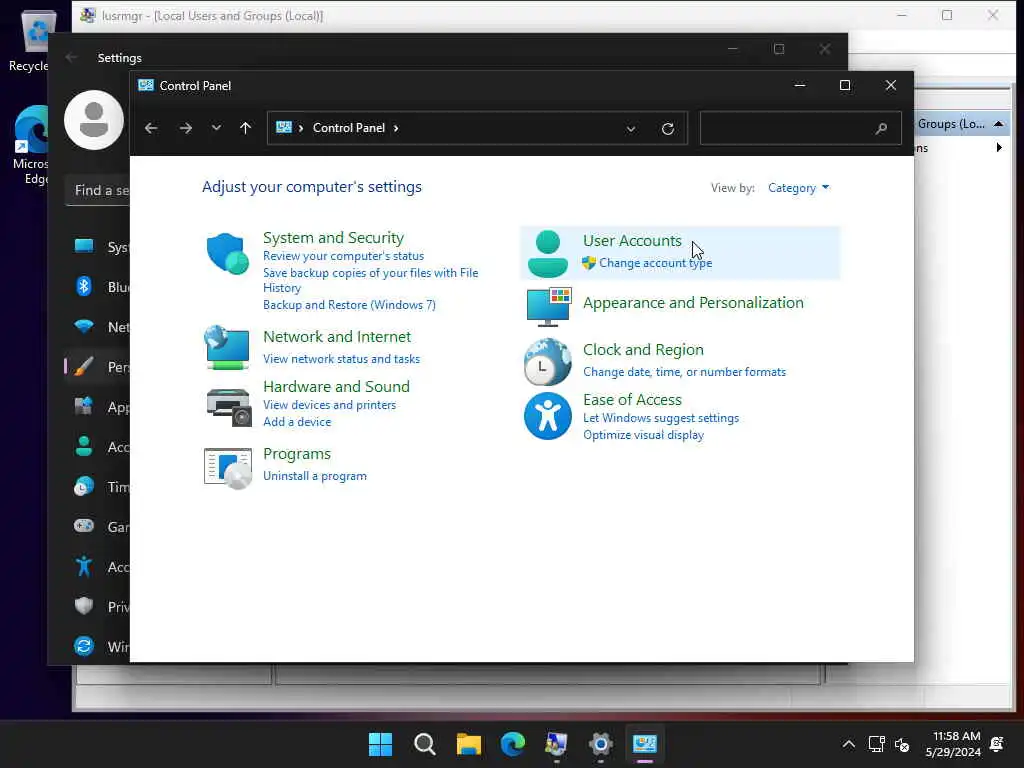1024x768 pixels.
Task: Refresh the Control Panel view
Action: coord(667,129)
